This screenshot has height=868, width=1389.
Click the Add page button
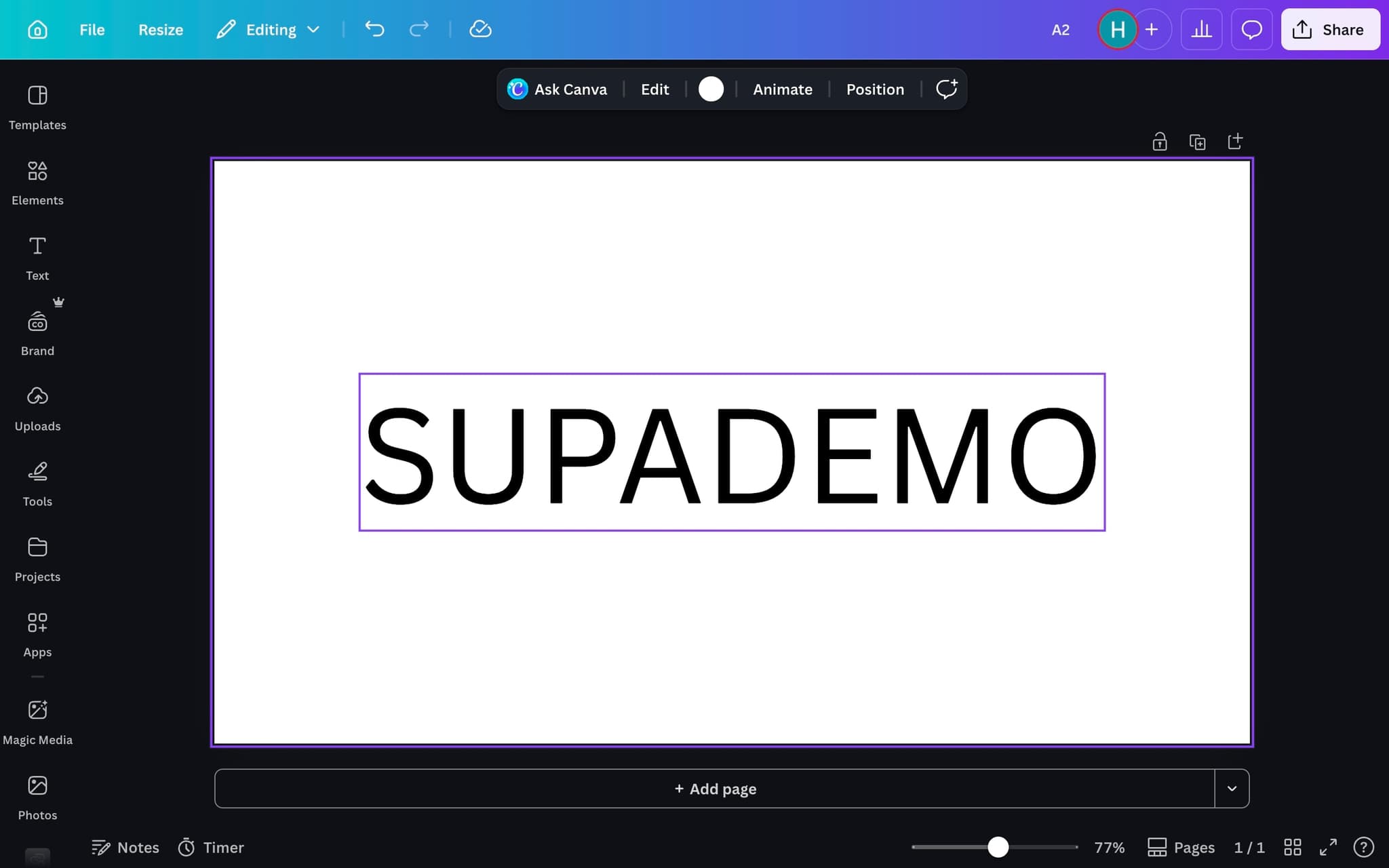pos(714,788)
